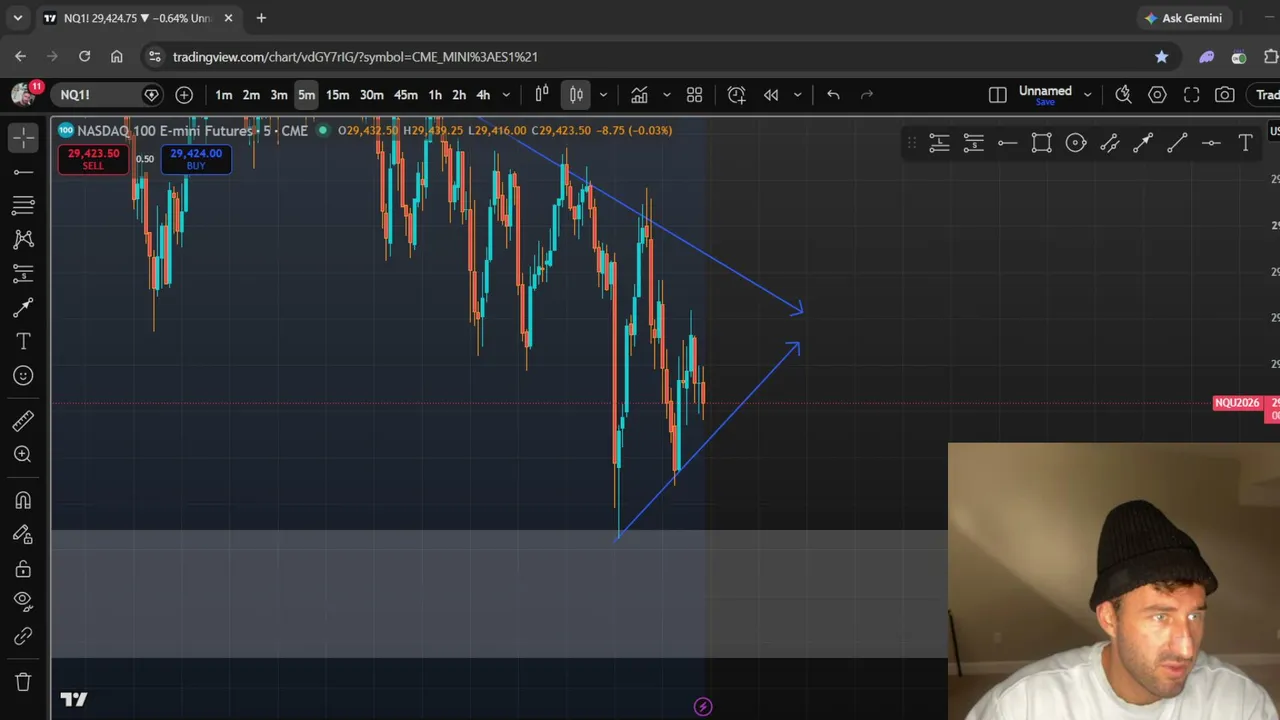Switch to the 2m timeframe

251,95
